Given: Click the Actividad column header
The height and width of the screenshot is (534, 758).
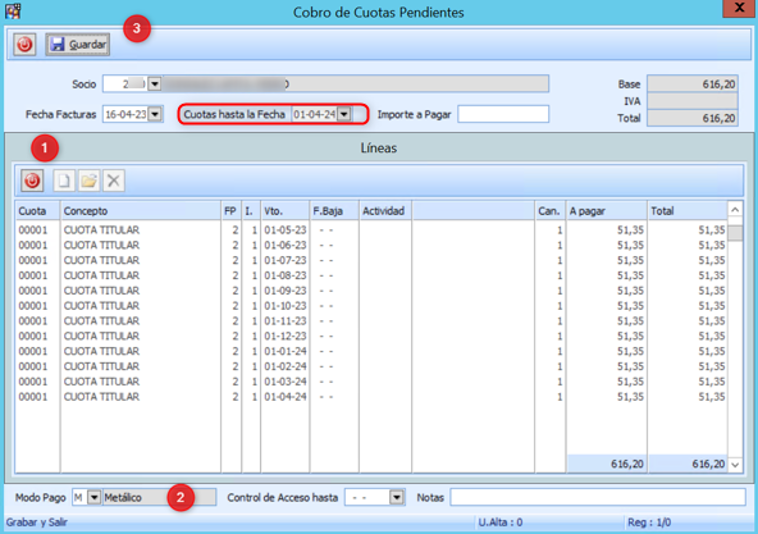Looking at the screenshot, I should [x=385, y=211].
